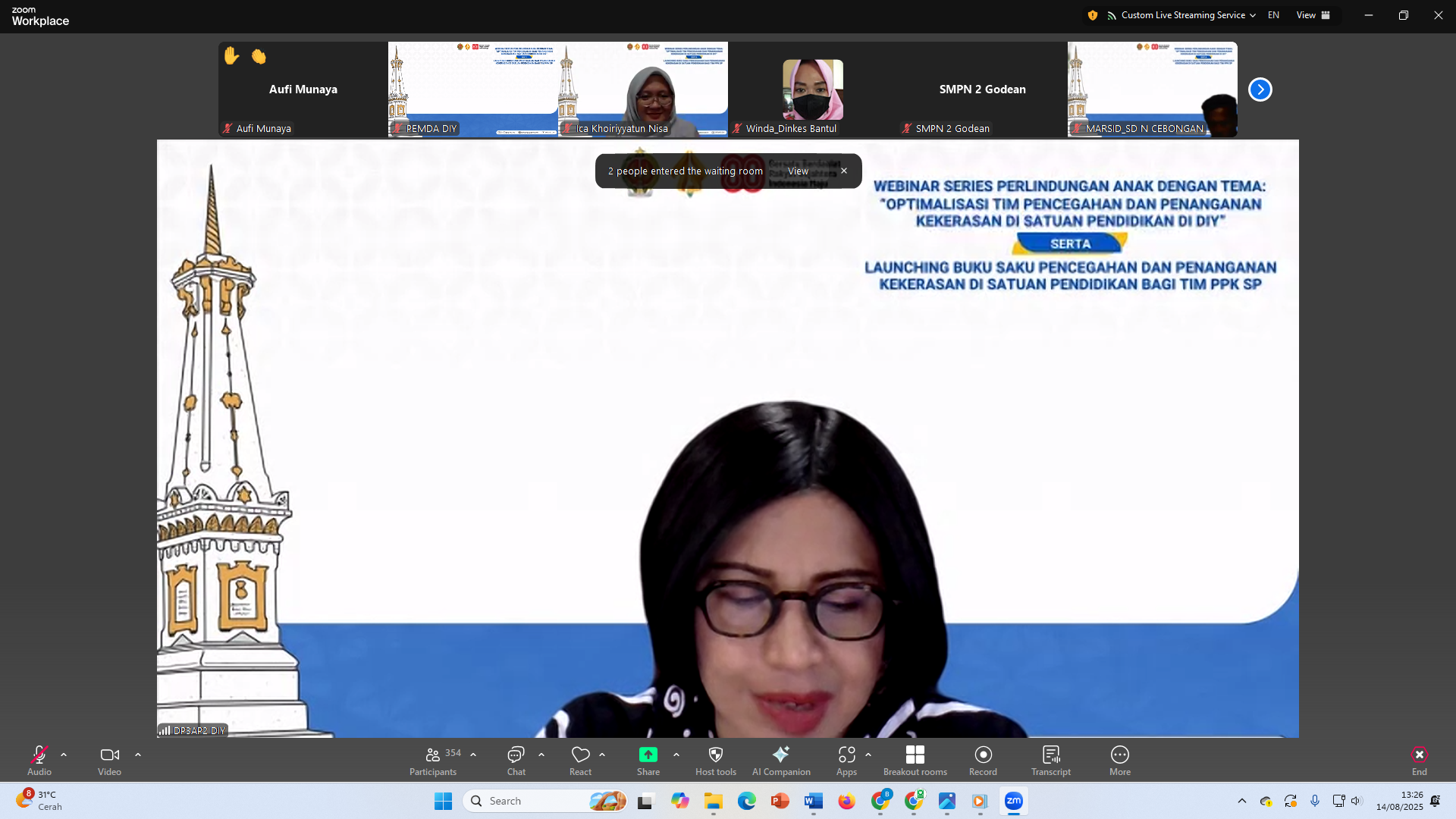Expand the audio options arrow
The image size is (1456, 819).
click(64, 755)
